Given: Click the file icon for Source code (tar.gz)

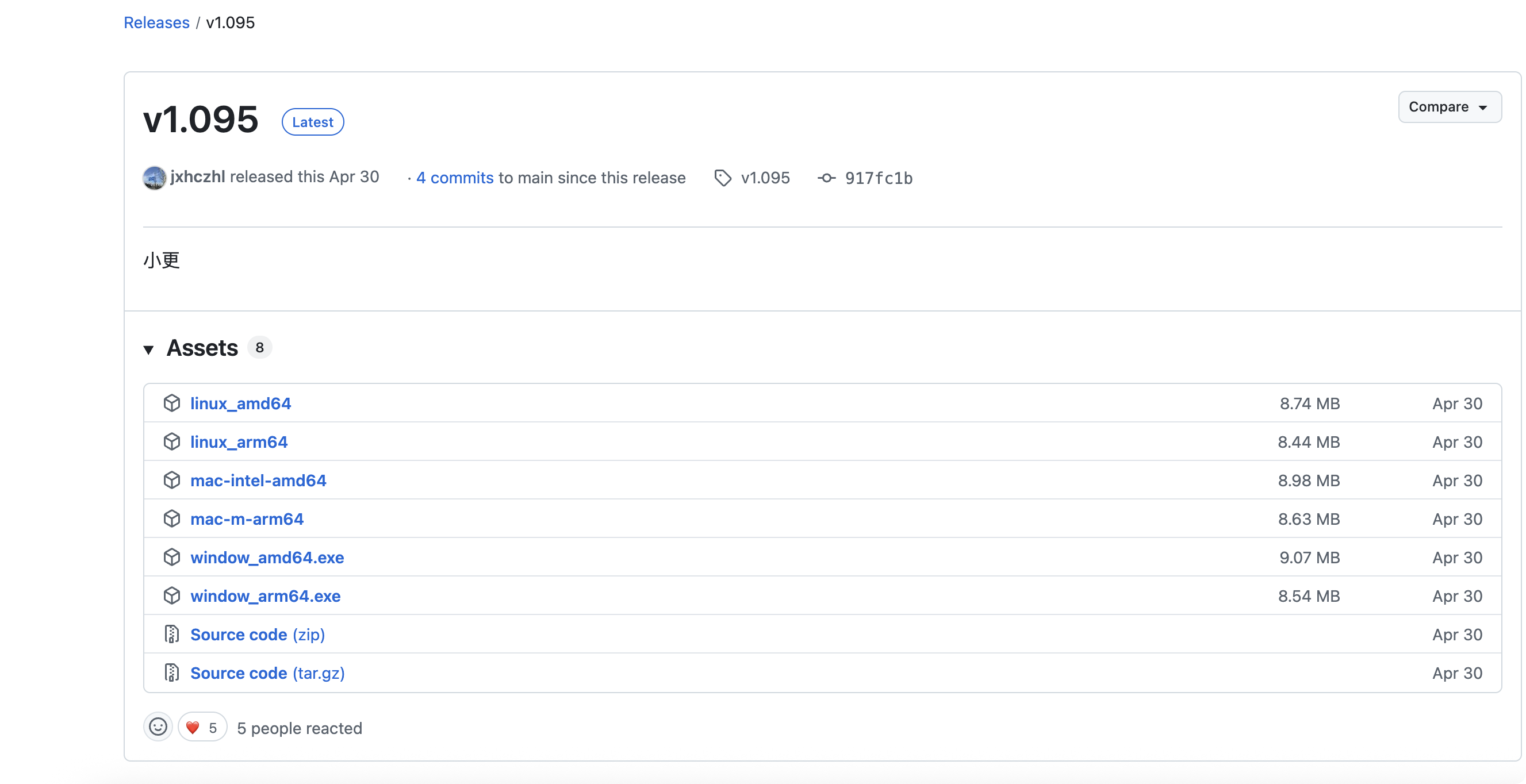Looking at the screenshot, I should pyautogui.click(x=172, y=672).
